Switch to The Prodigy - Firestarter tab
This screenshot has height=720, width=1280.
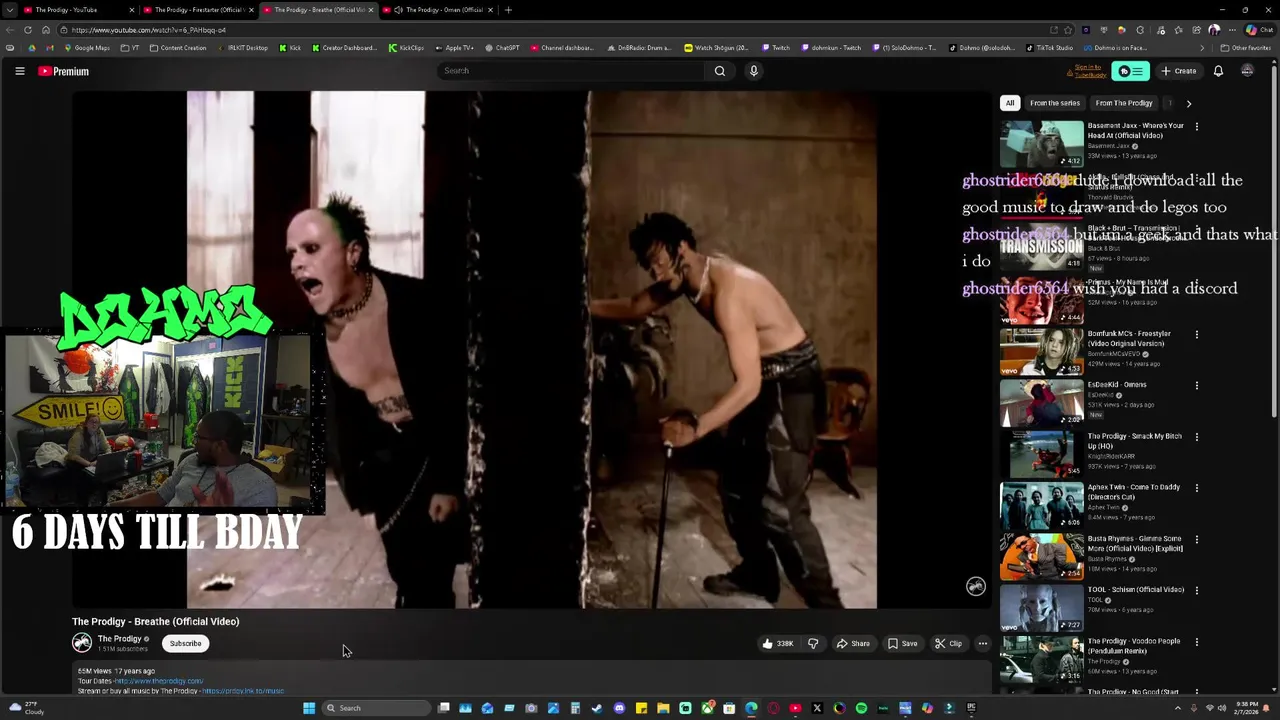point(198,10)
